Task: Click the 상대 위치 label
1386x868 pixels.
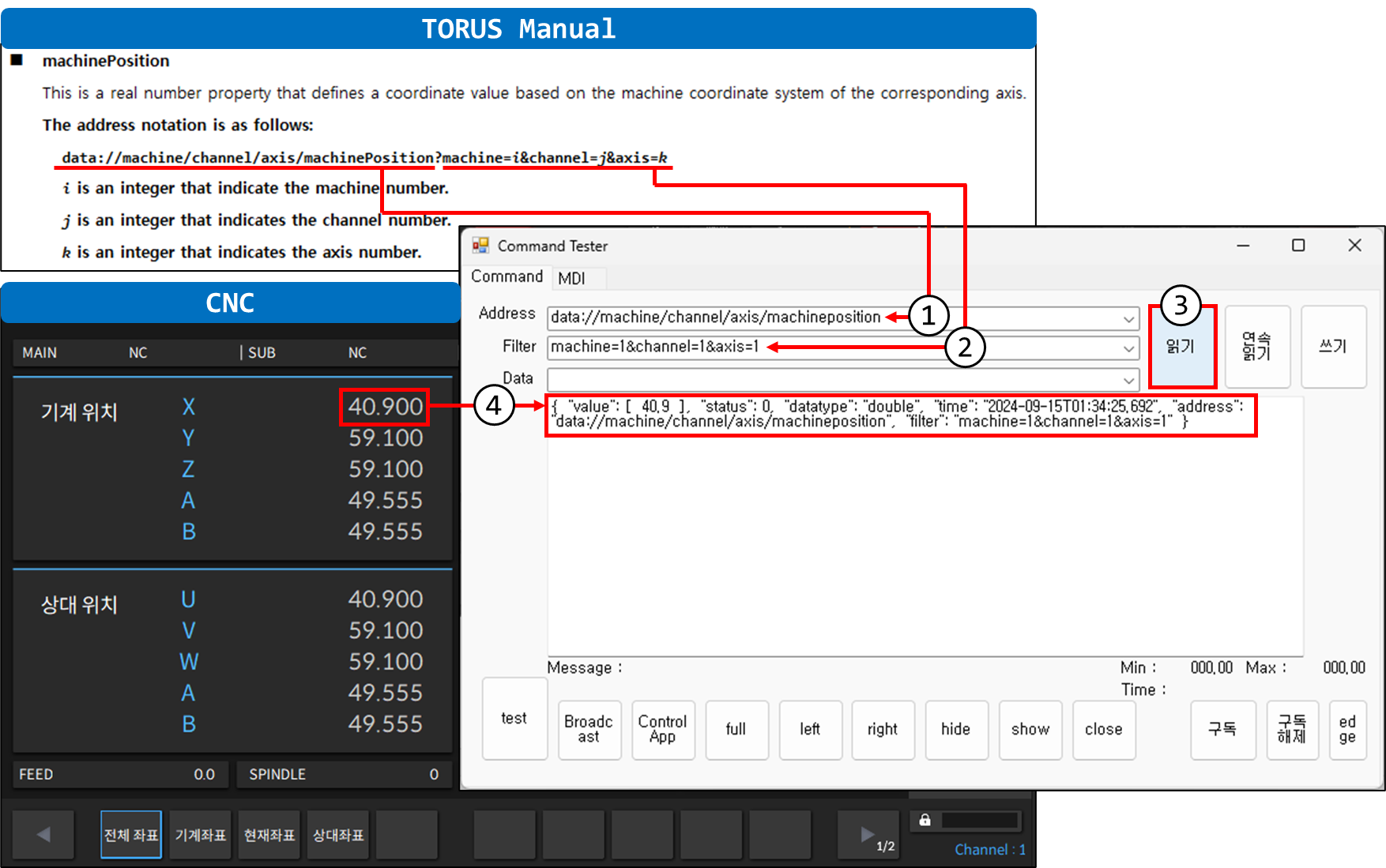Action: coord(79,605)
